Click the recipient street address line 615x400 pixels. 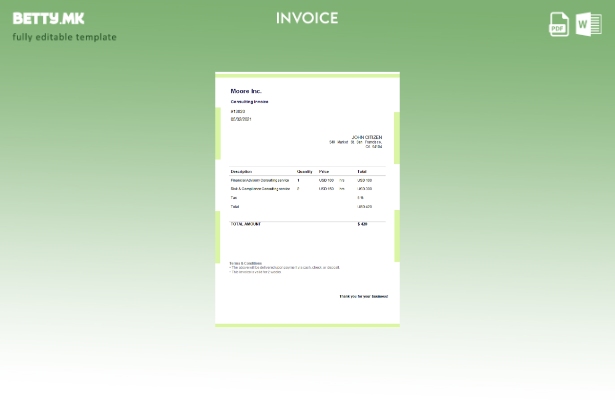tap(355, 142)
